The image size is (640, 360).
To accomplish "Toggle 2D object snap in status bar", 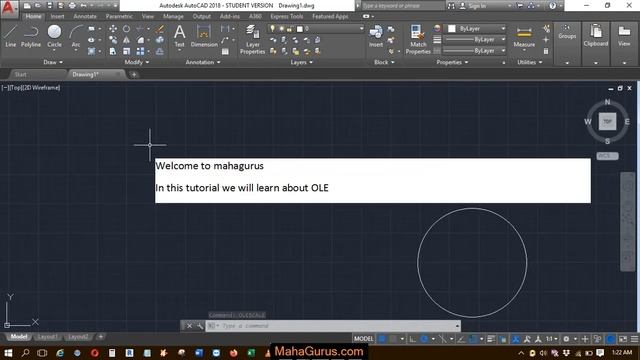I will click(473, 339).
